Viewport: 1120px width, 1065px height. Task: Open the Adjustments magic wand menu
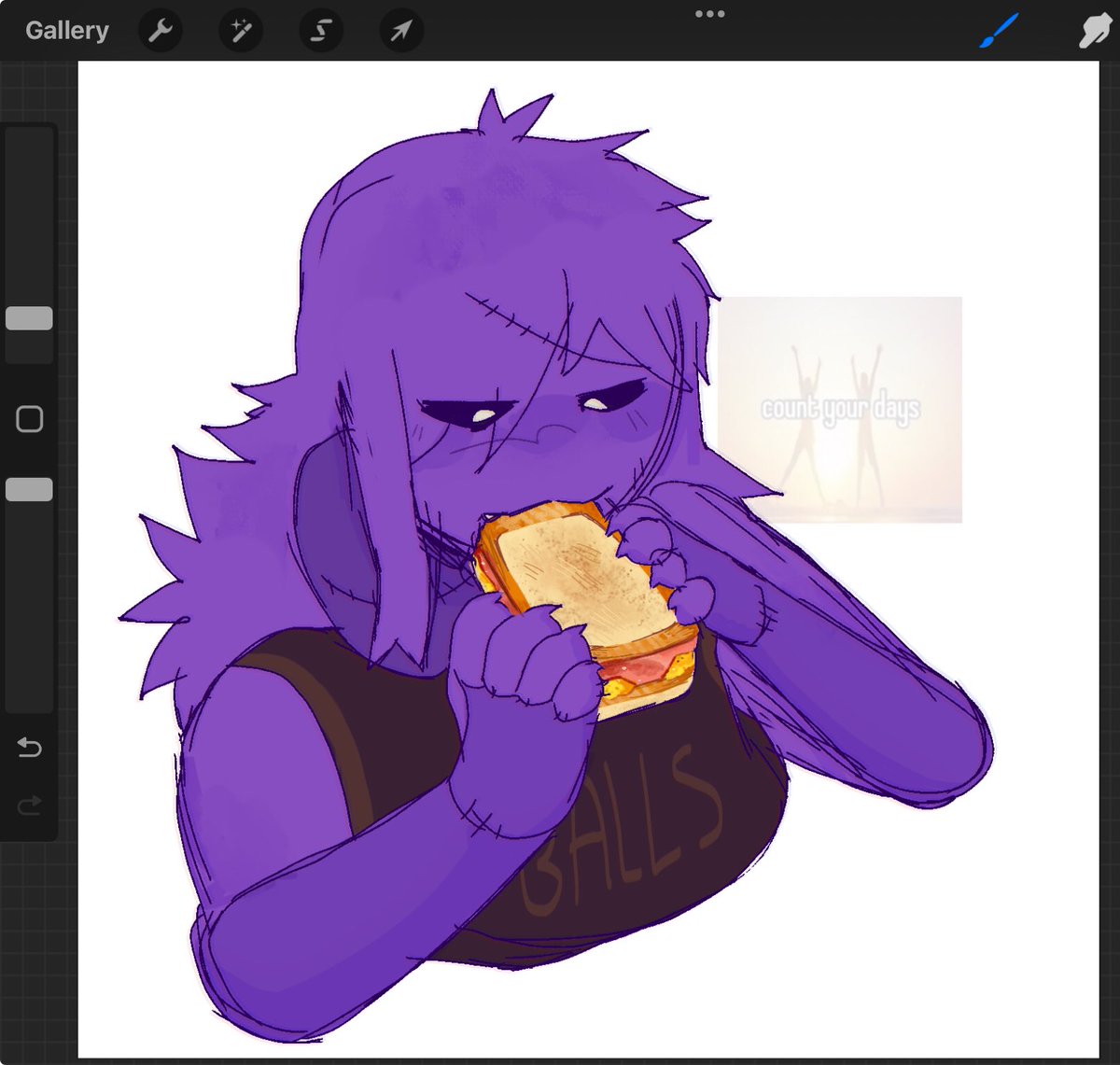pos(242,32)
